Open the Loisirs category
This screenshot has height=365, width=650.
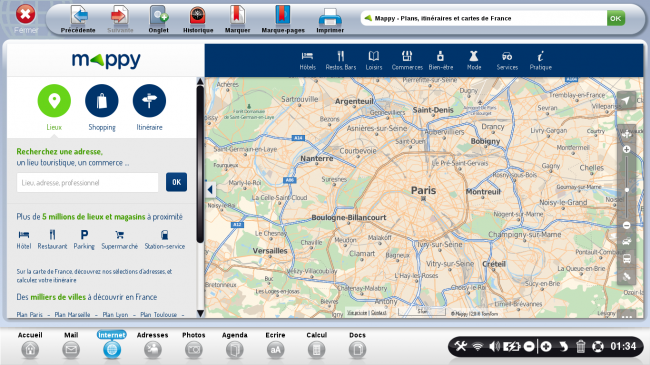tap(374, 61)
